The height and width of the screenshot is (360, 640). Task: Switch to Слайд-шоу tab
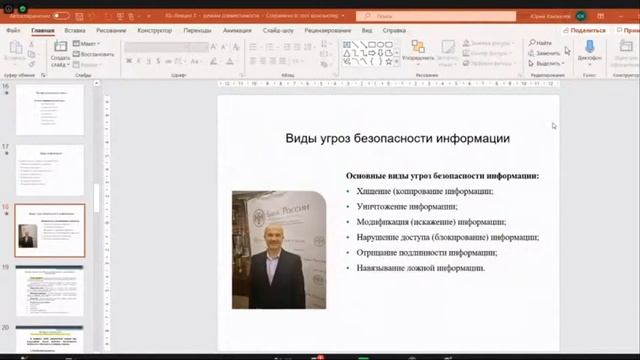[278, 31]
